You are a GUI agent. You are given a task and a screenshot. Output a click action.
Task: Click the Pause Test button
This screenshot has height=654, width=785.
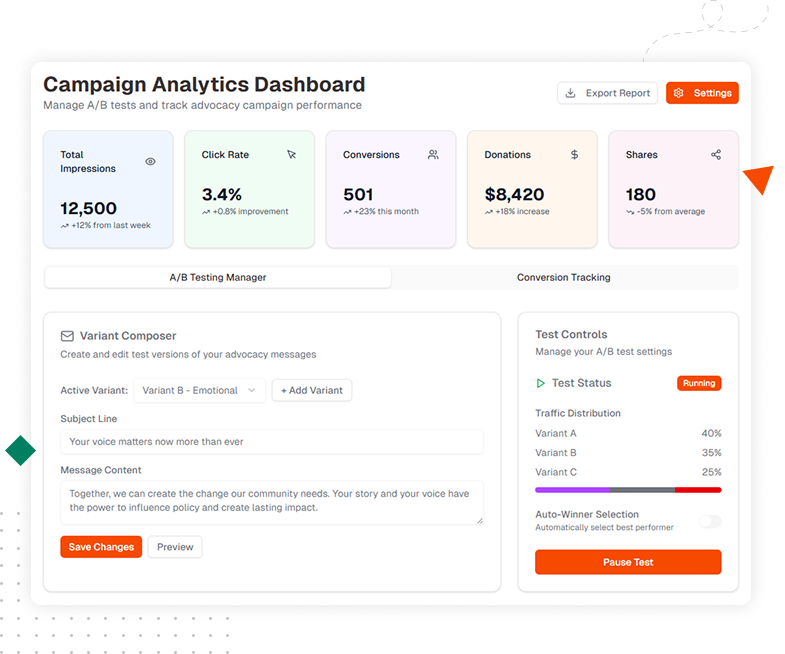628,562
